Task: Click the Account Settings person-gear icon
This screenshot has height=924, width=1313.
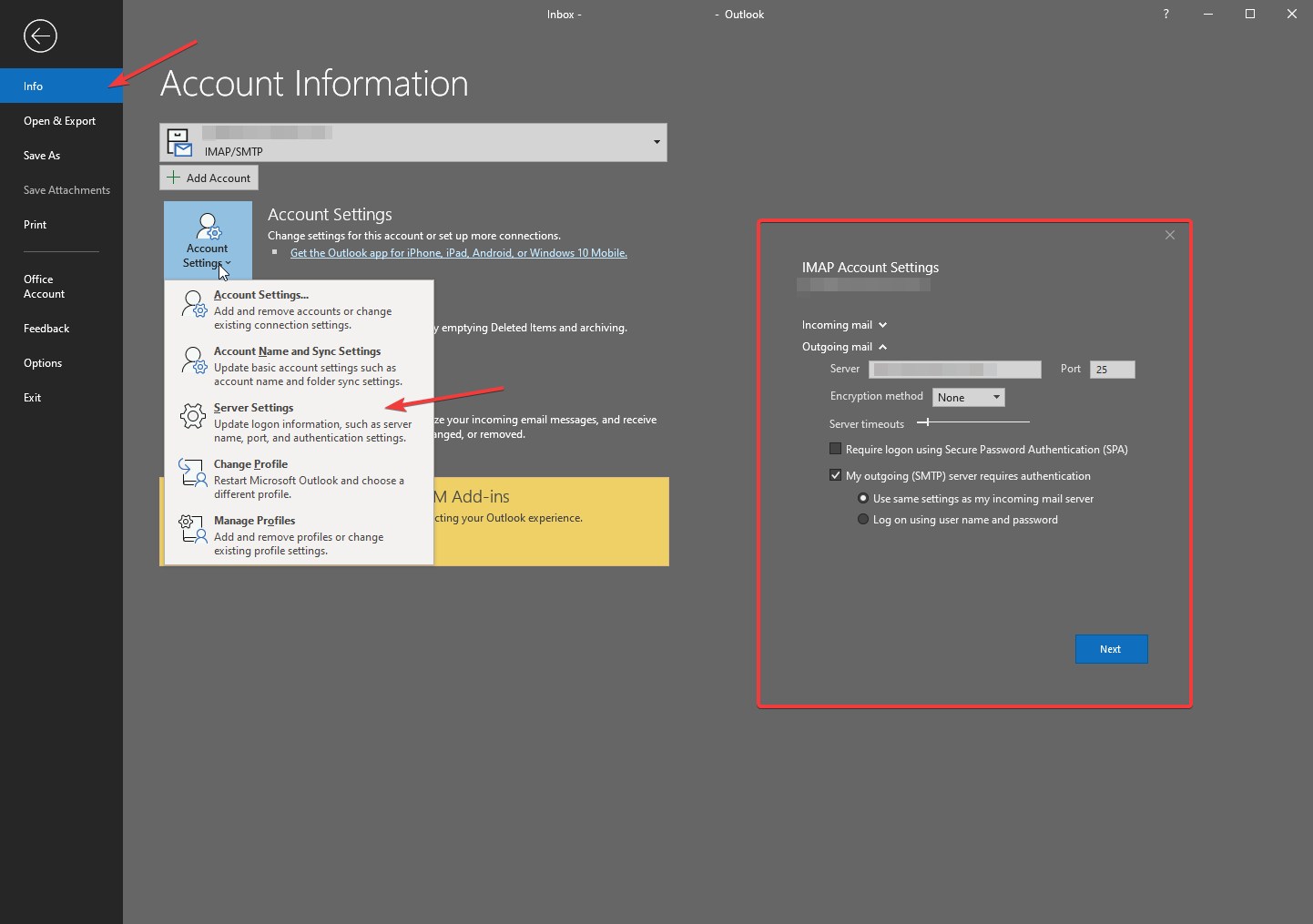Action: (x=209, y=226)
